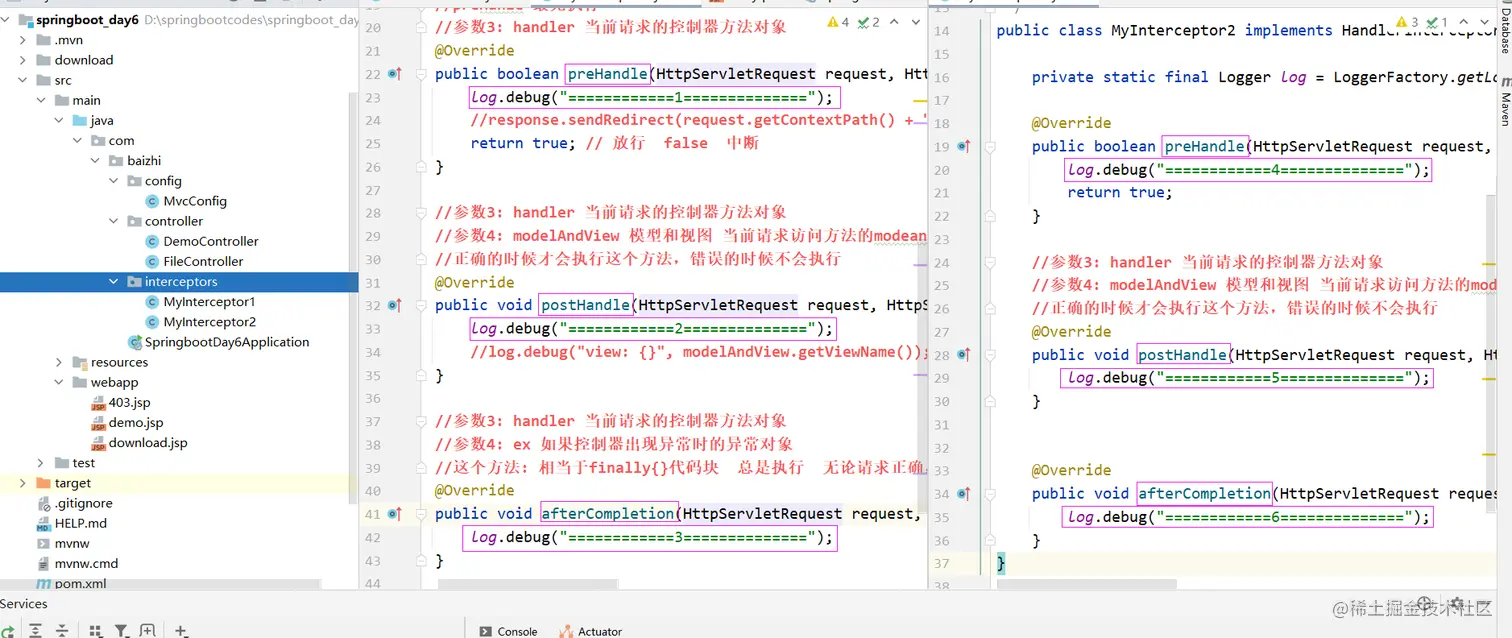The height and width of the screenshot is (638, 1512).
Task: Expand the target folder
Action: [23, 483]
